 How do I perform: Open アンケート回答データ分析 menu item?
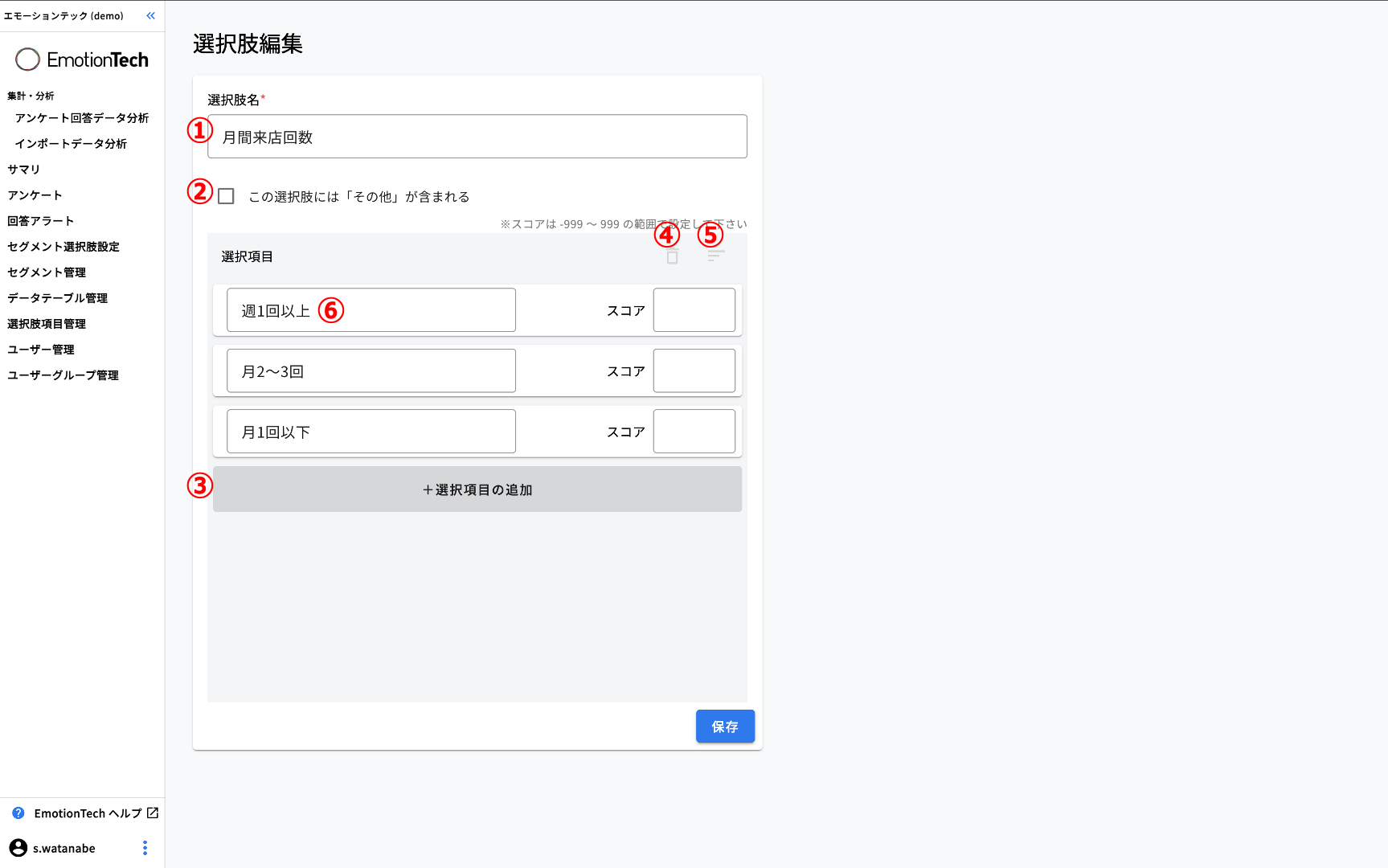point(81,118)
